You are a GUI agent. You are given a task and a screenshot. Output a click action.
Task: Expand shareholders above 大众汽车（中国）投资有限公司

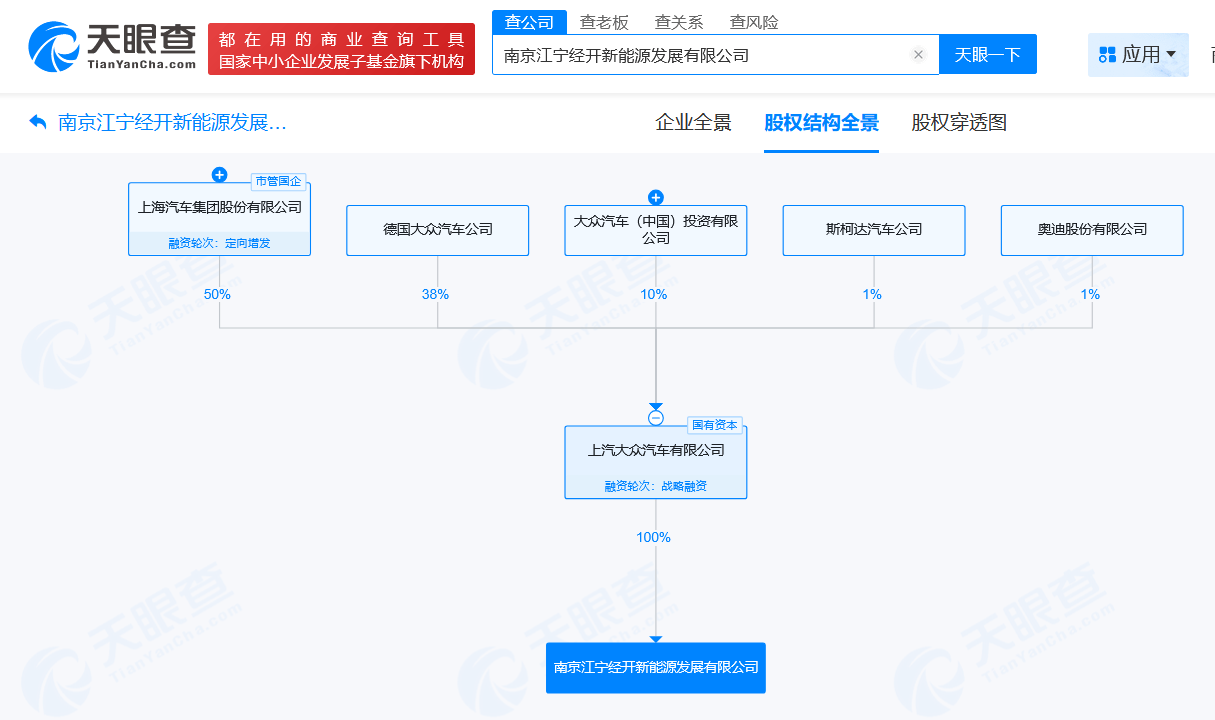[656, 198]
